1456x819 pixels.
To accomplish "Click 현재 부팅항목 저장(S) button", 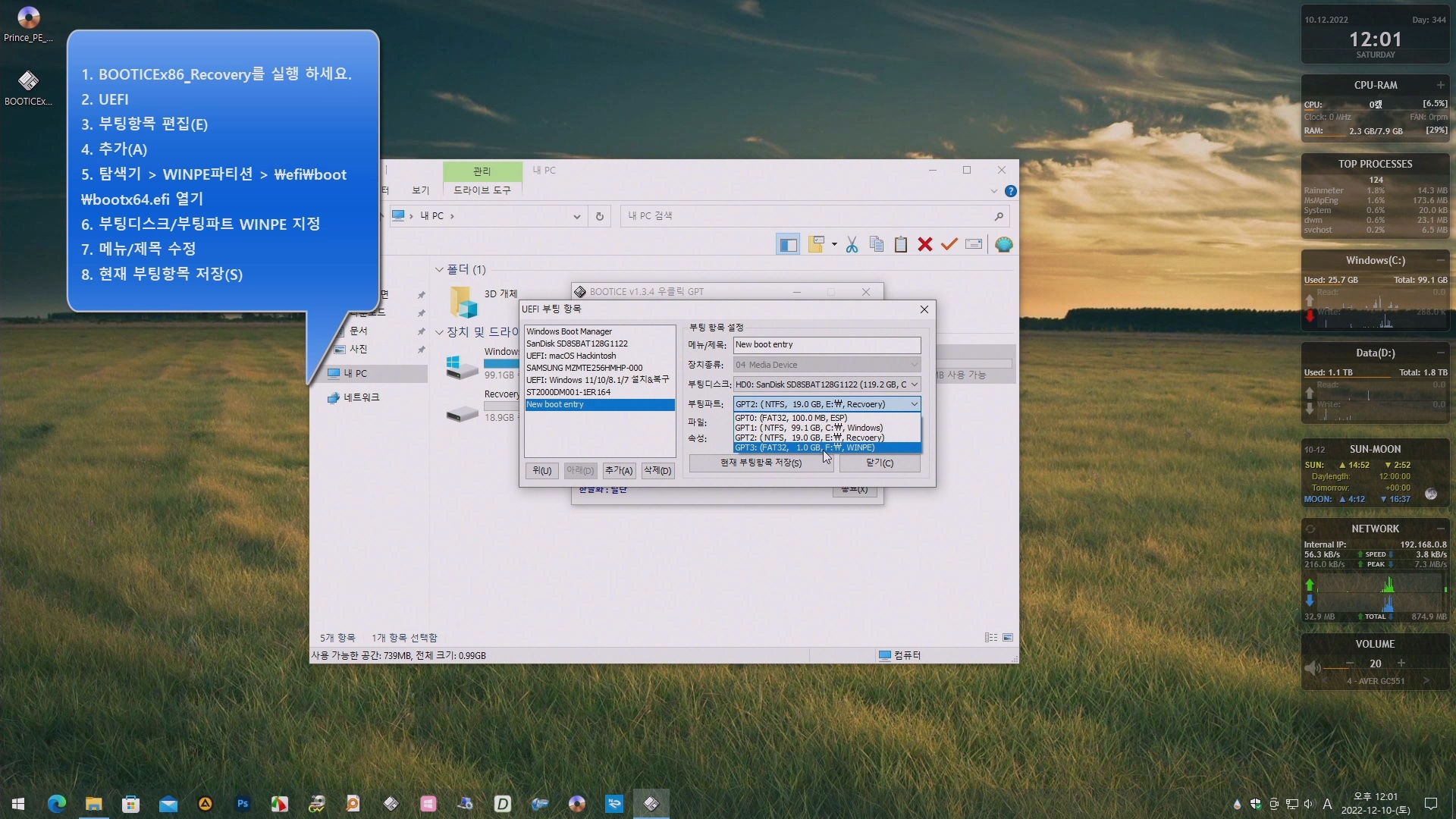I will coord(761,463).
